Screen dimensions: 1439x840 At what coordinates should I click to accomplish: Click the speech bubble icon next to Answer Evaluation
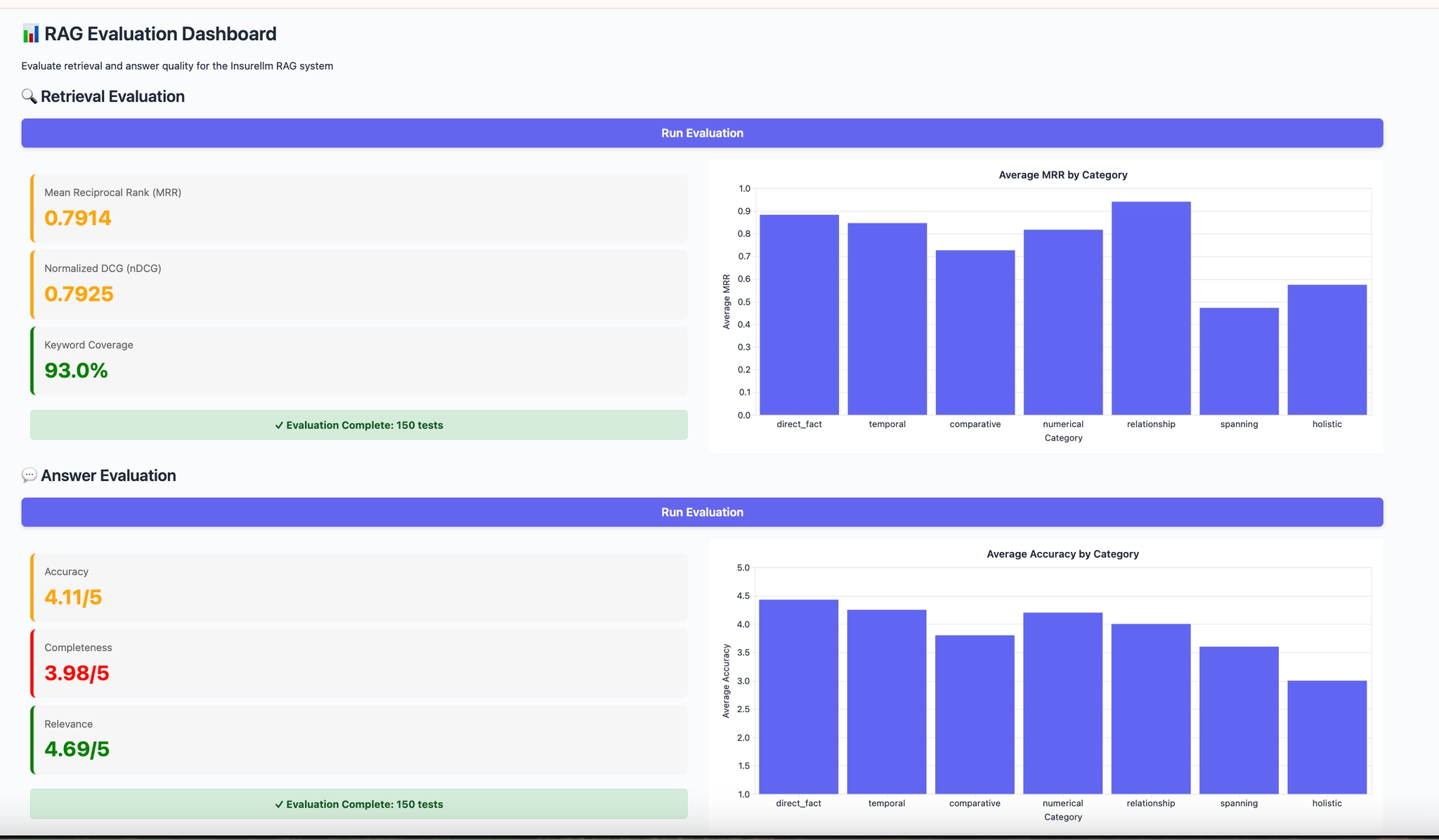pyautogui.click(x=30, y=475)
